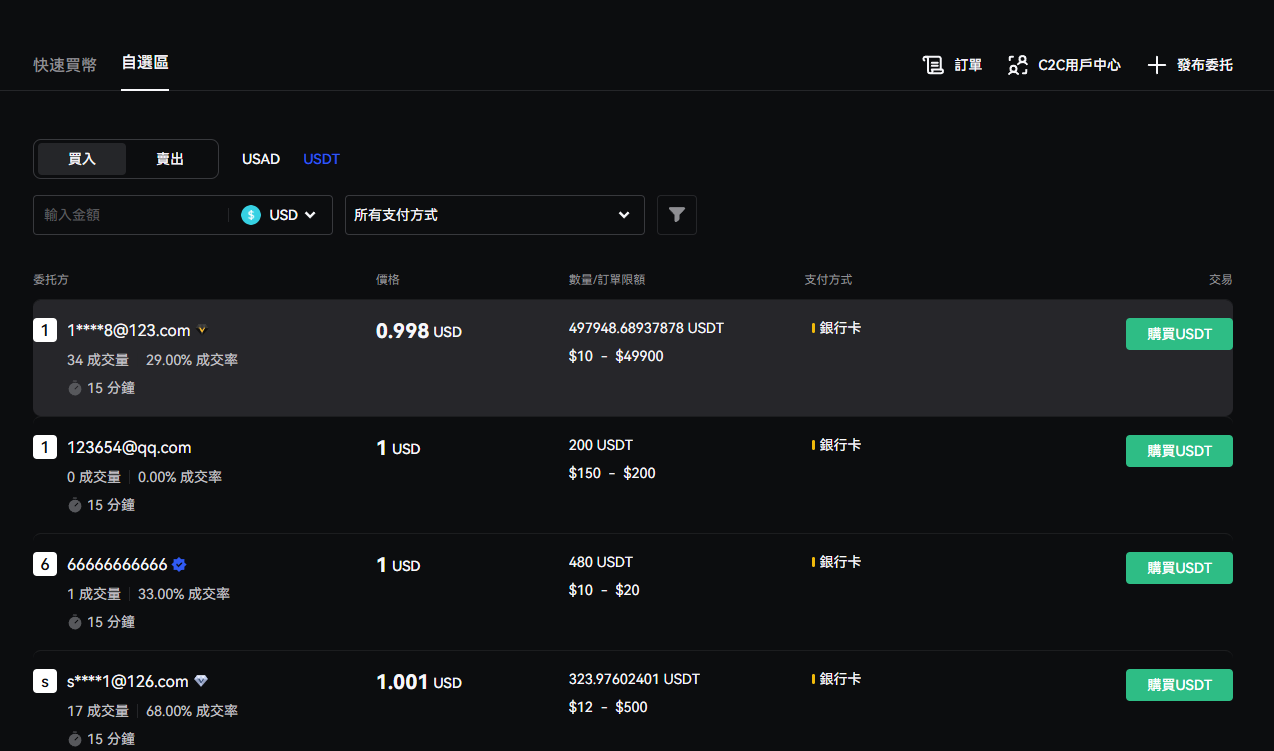
Task: Click limit $150 - $200
Action: (612, 473)
